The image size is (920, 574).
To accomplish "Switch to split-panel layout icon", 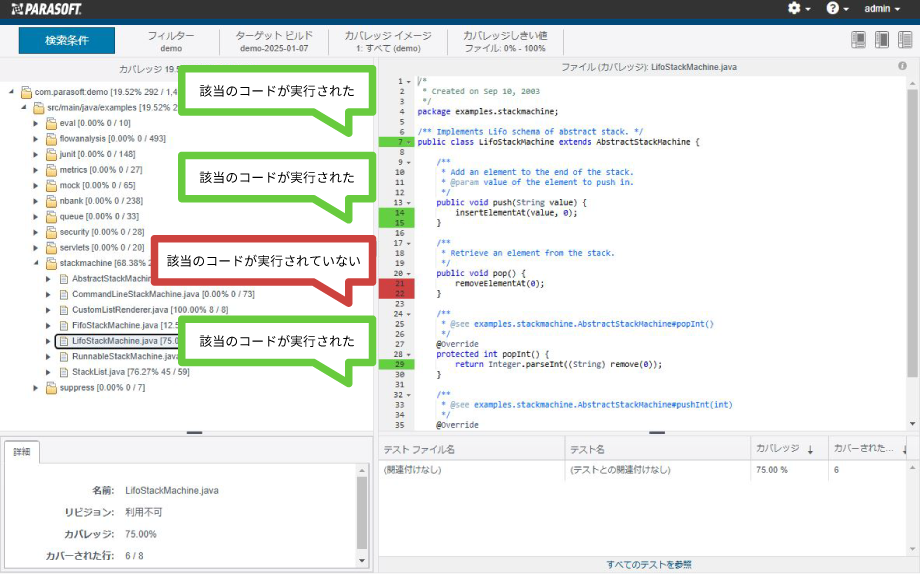I will (x=882, y=39).
